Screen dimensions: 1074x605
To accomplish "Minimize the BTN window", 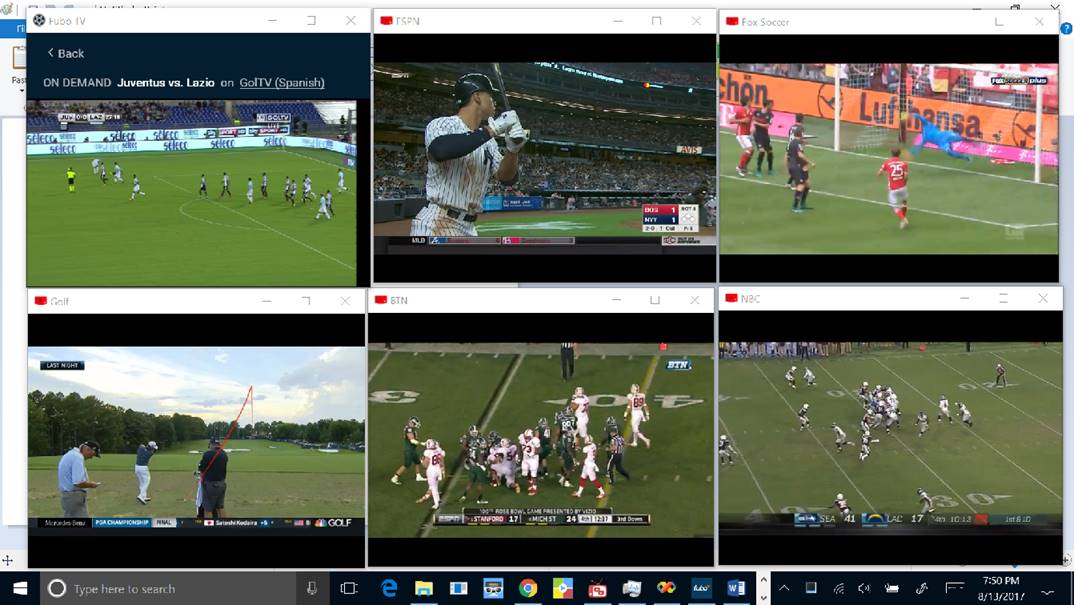I will [616, 300].
